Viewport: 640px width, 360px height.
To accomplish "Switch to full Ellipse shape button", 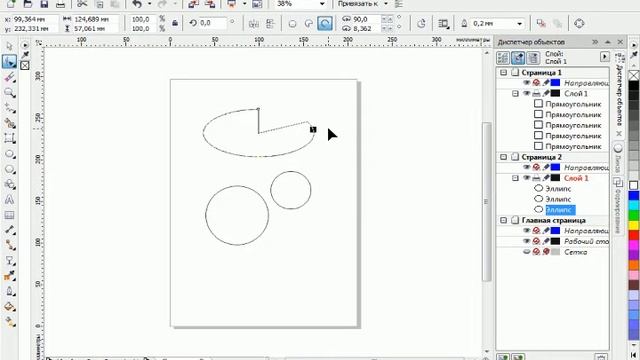I will coord(292,24).
